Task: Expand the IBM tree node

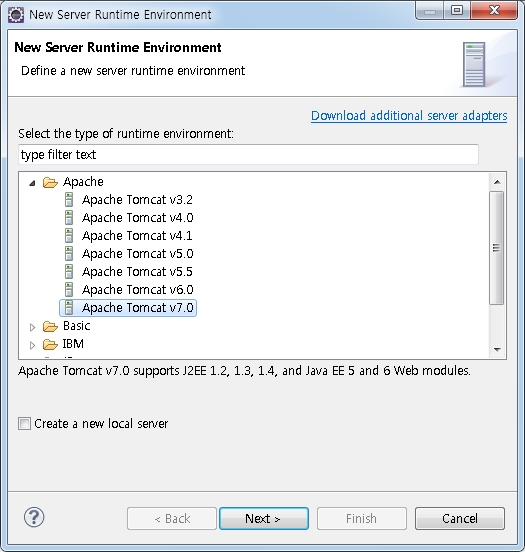Action: 32,345
